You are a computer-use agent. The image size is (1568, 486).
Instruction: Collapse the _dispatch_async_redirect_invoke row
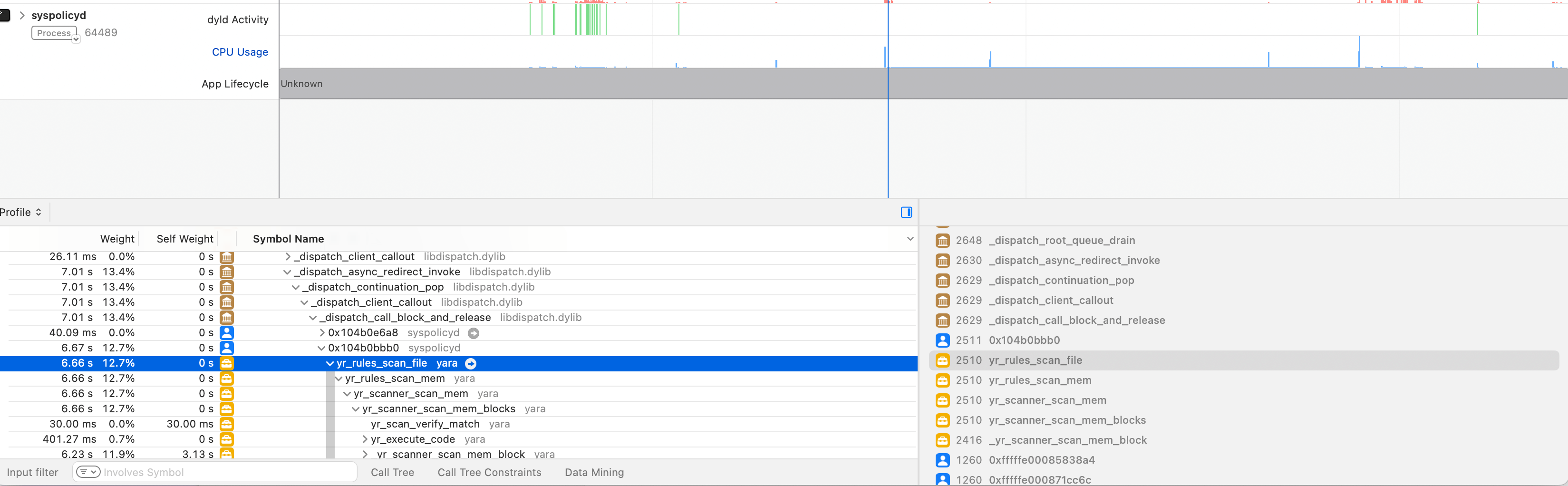(287, 272)
